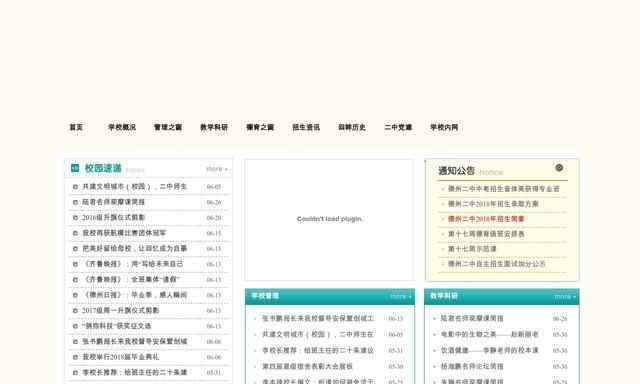Click the round icon in 通知公告 header
Viewport: 640px width, 384px height.
coord(559,167)
